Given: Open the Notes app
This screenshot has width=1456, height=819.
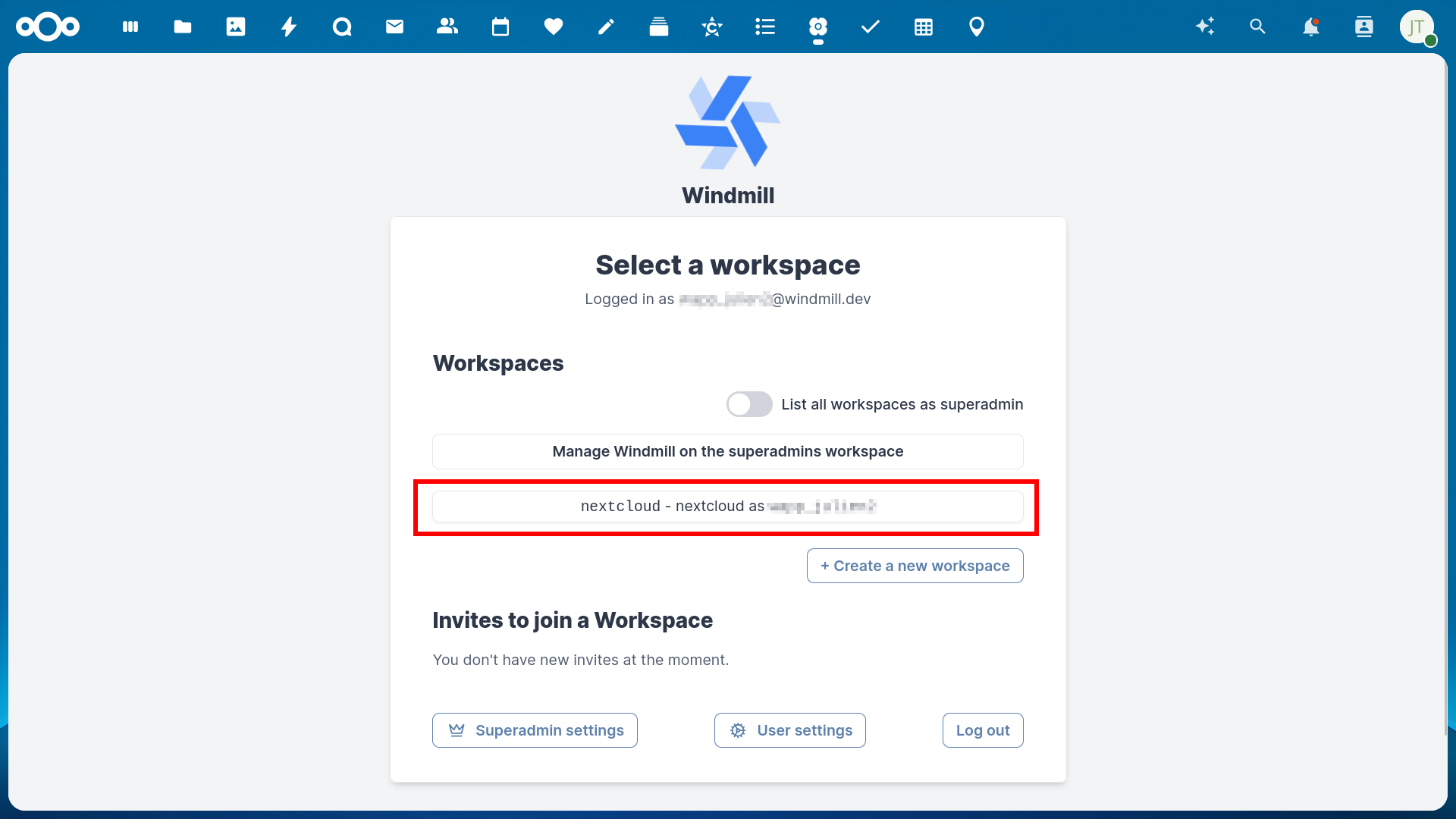Looking at the screenshot, I should 606,27.
